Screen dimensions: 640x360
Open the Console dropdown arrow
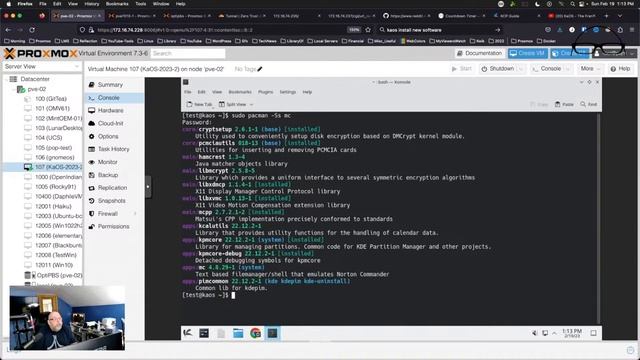568,69
